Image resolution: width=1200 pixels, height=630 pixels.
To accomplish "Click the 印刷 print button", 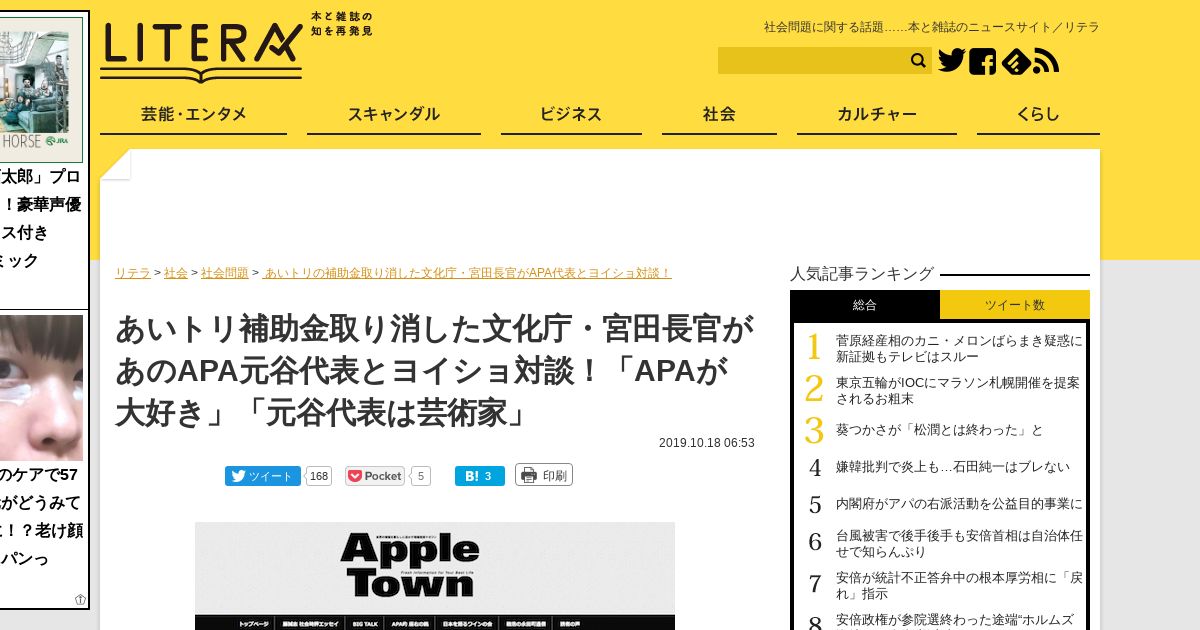I will (x=544, y=475).
